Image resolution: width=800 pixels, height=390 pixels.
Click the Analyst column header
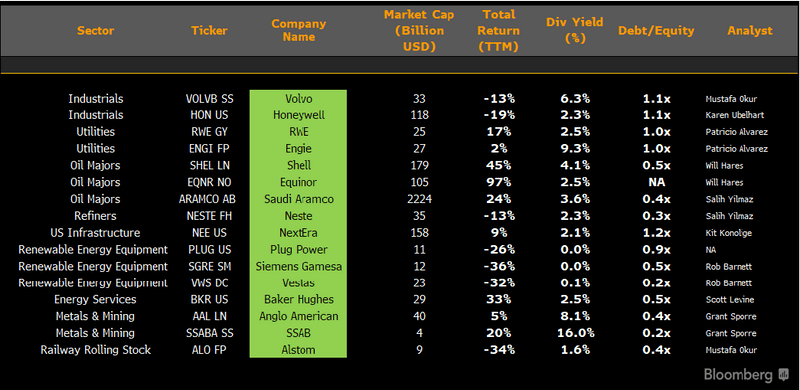point(750,31)
